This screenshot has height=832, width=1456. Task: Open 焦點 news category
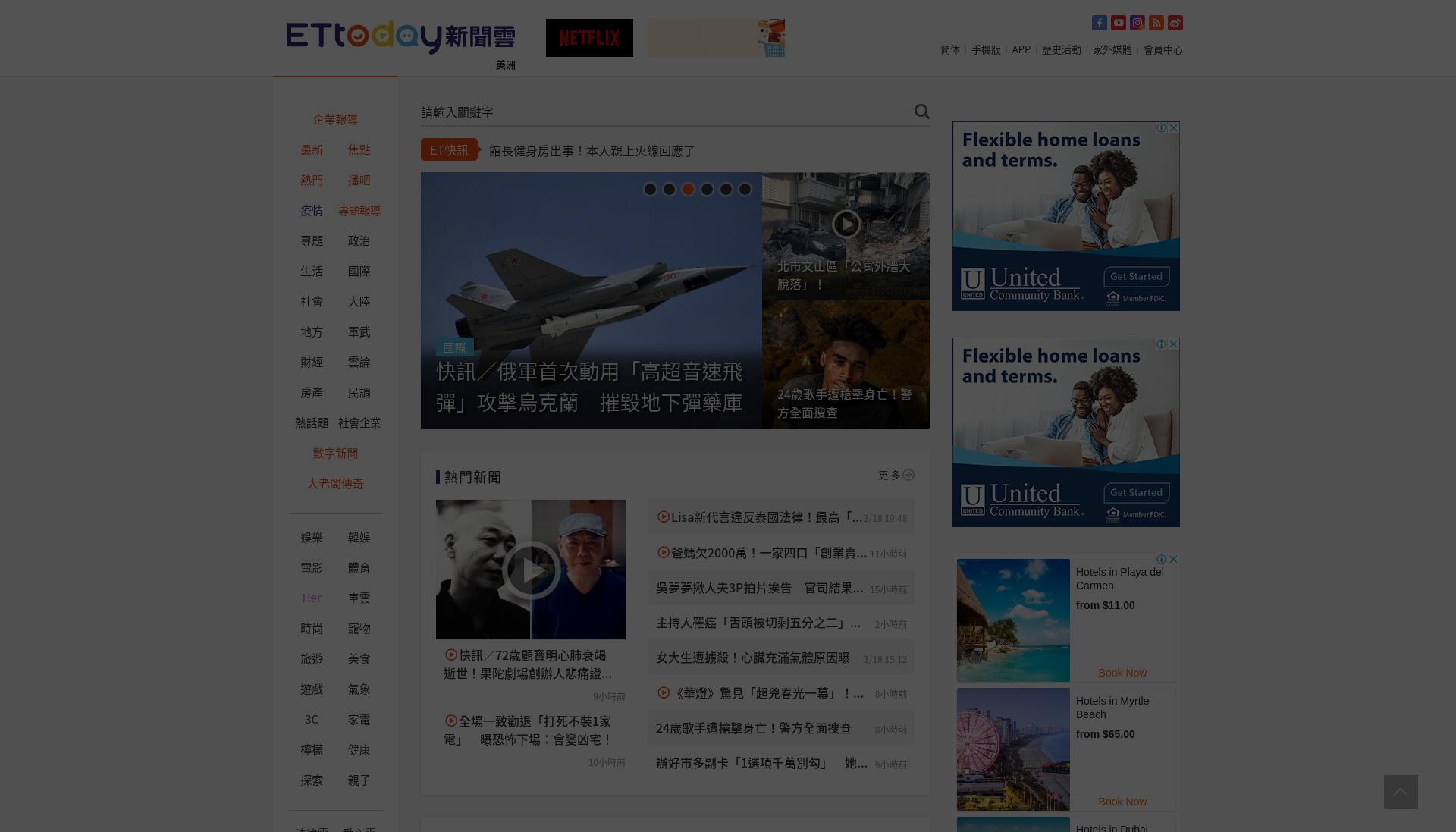point(359,149)
